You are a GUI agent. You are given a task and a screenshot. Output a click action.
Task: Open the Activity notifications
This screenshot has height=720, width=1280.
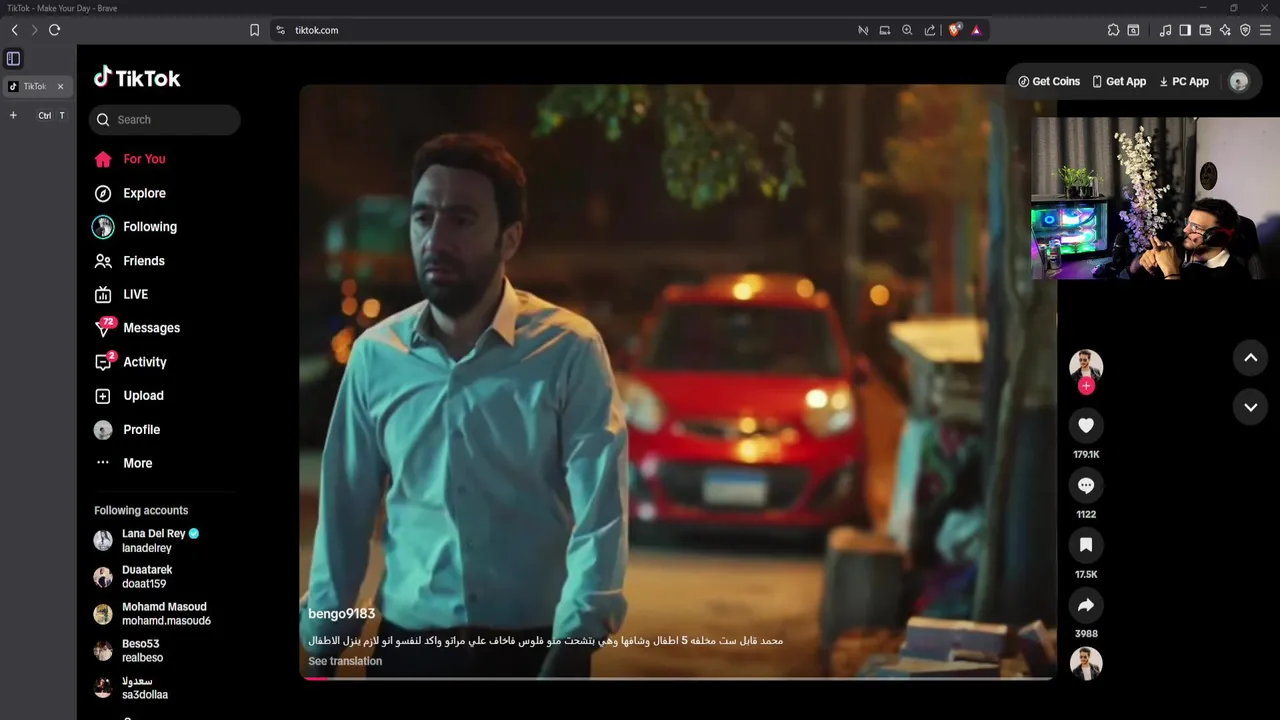tap(131, 362)
